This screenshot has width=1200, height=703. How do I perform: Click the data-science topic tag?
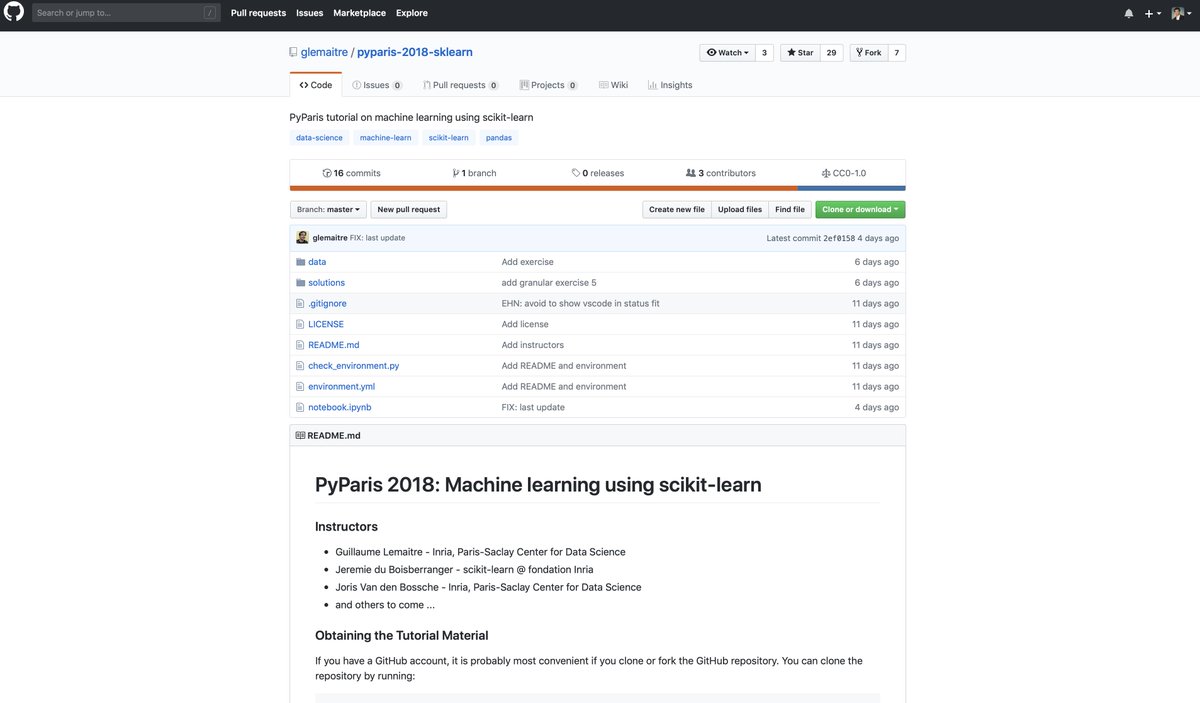319,138
